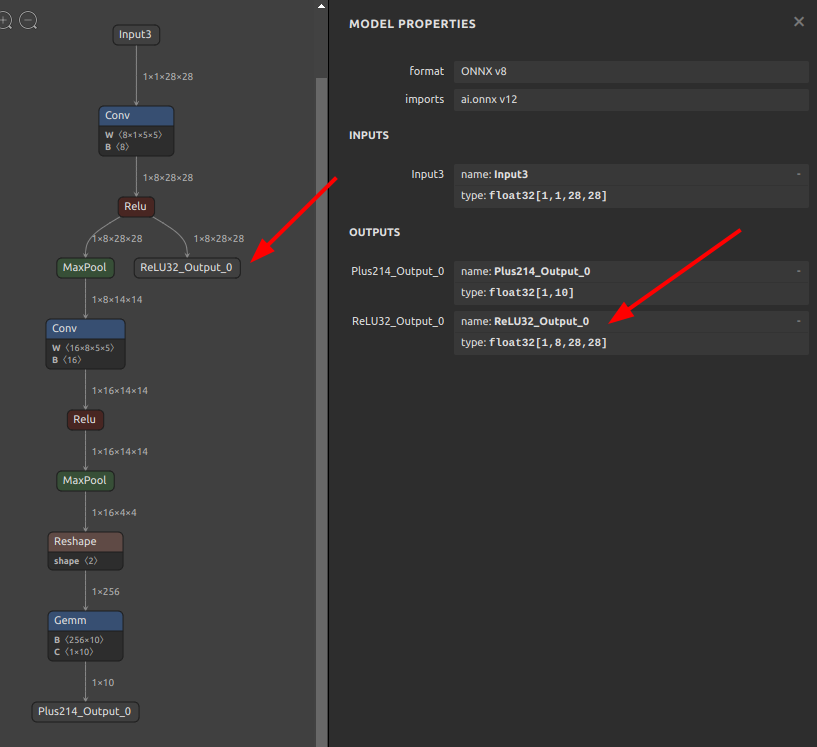
Task: Click the format field showing ONNX v8
Action: [x=630, y=71]
